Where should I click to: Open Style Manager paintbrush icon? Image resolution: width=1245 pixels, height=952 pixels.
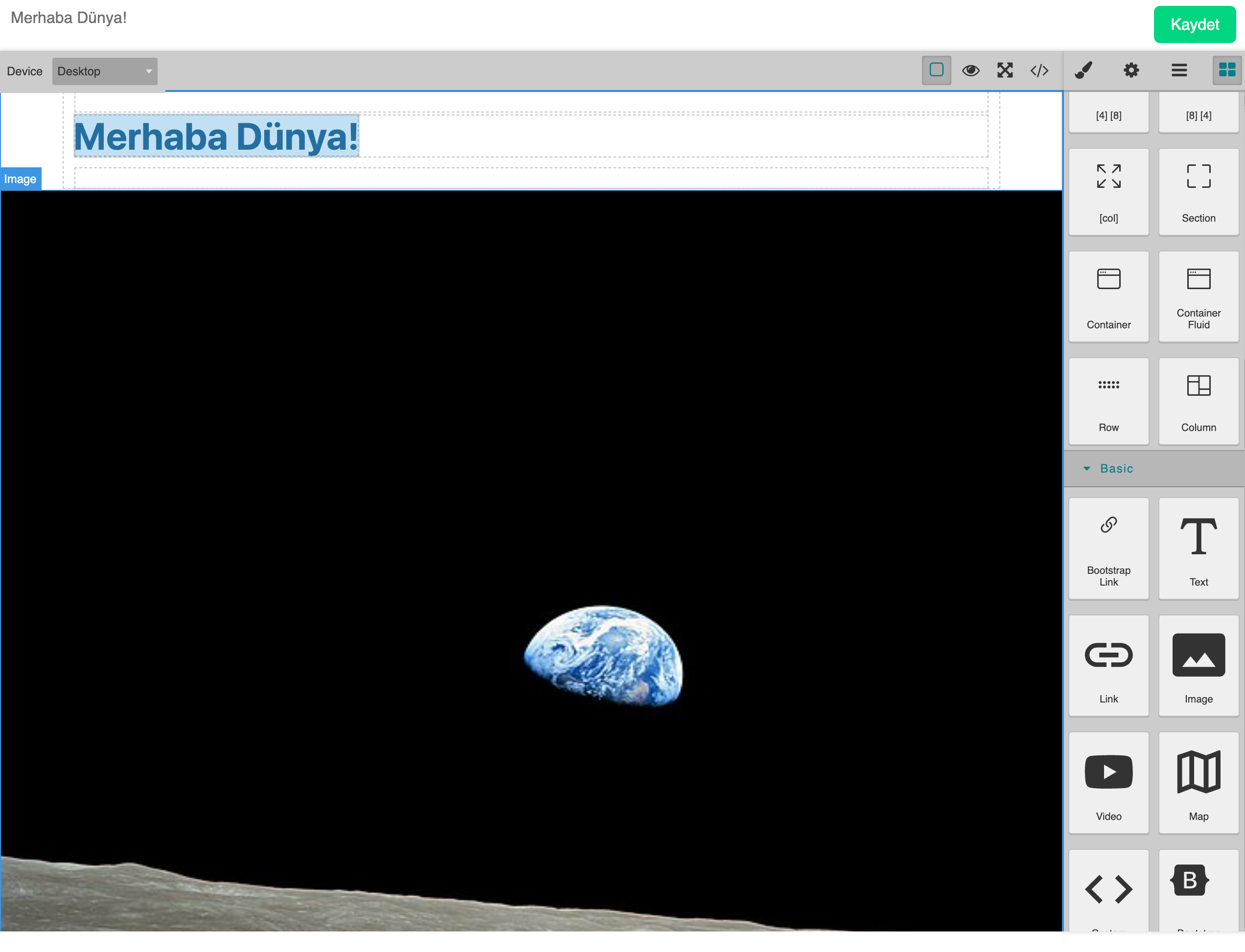click(x=1084, y=70)
